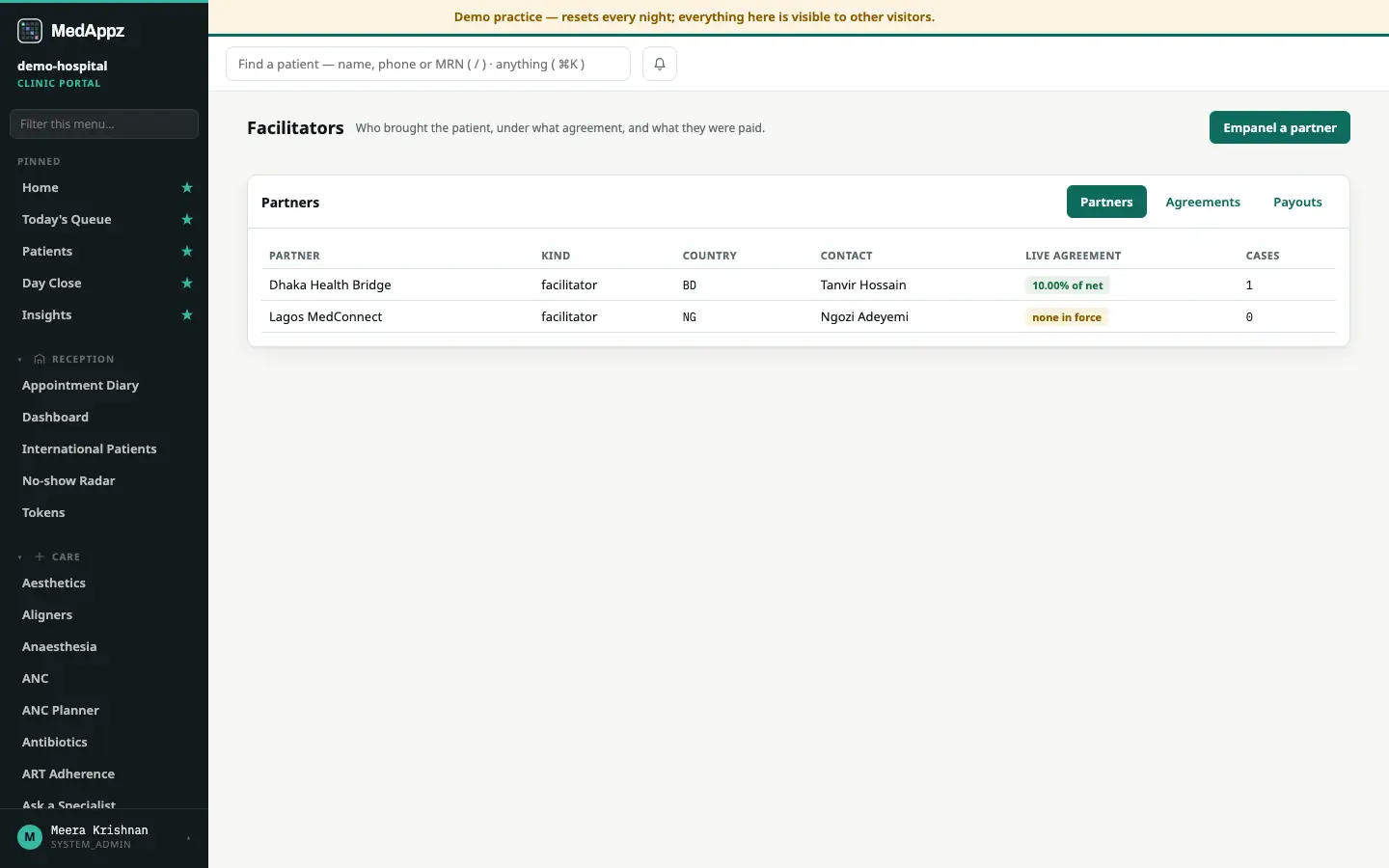
Task: Click country code NG
Action: coord(690,317)
